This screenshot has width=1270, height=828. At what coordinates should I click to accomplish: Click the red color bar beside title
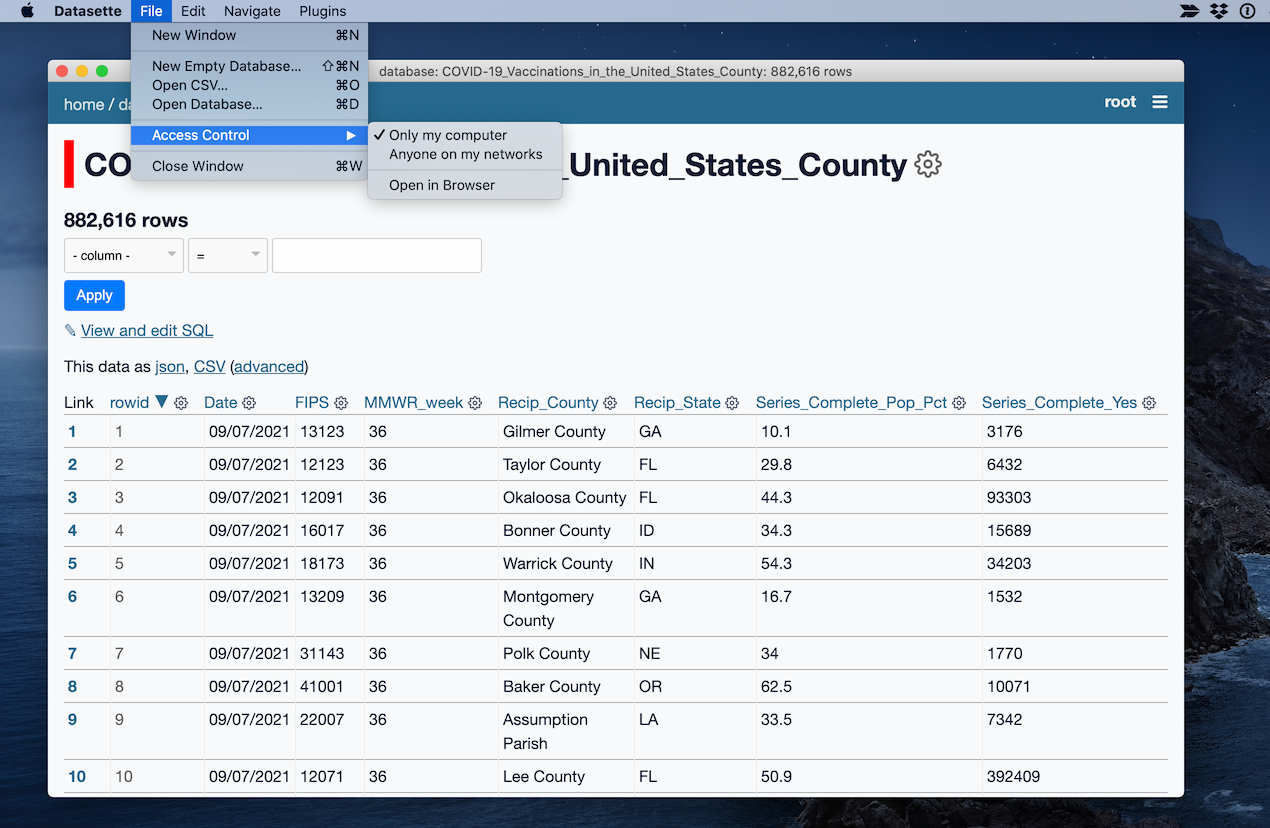point(69,164)
